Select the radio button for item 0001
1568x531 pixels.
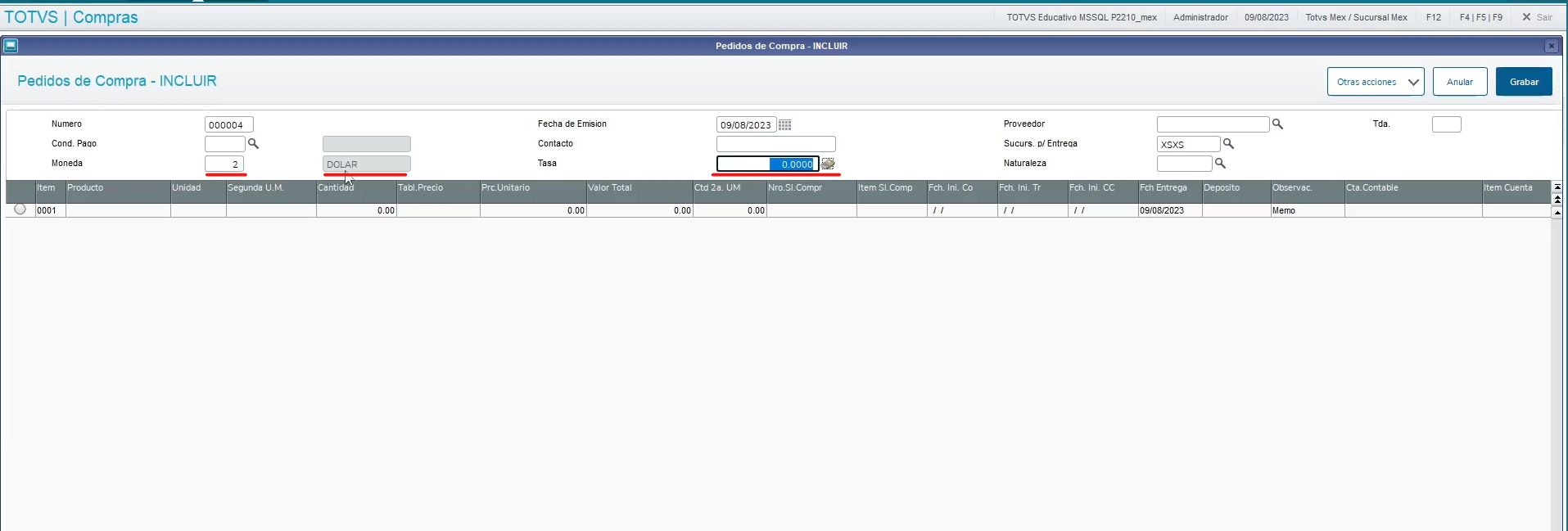20,209
